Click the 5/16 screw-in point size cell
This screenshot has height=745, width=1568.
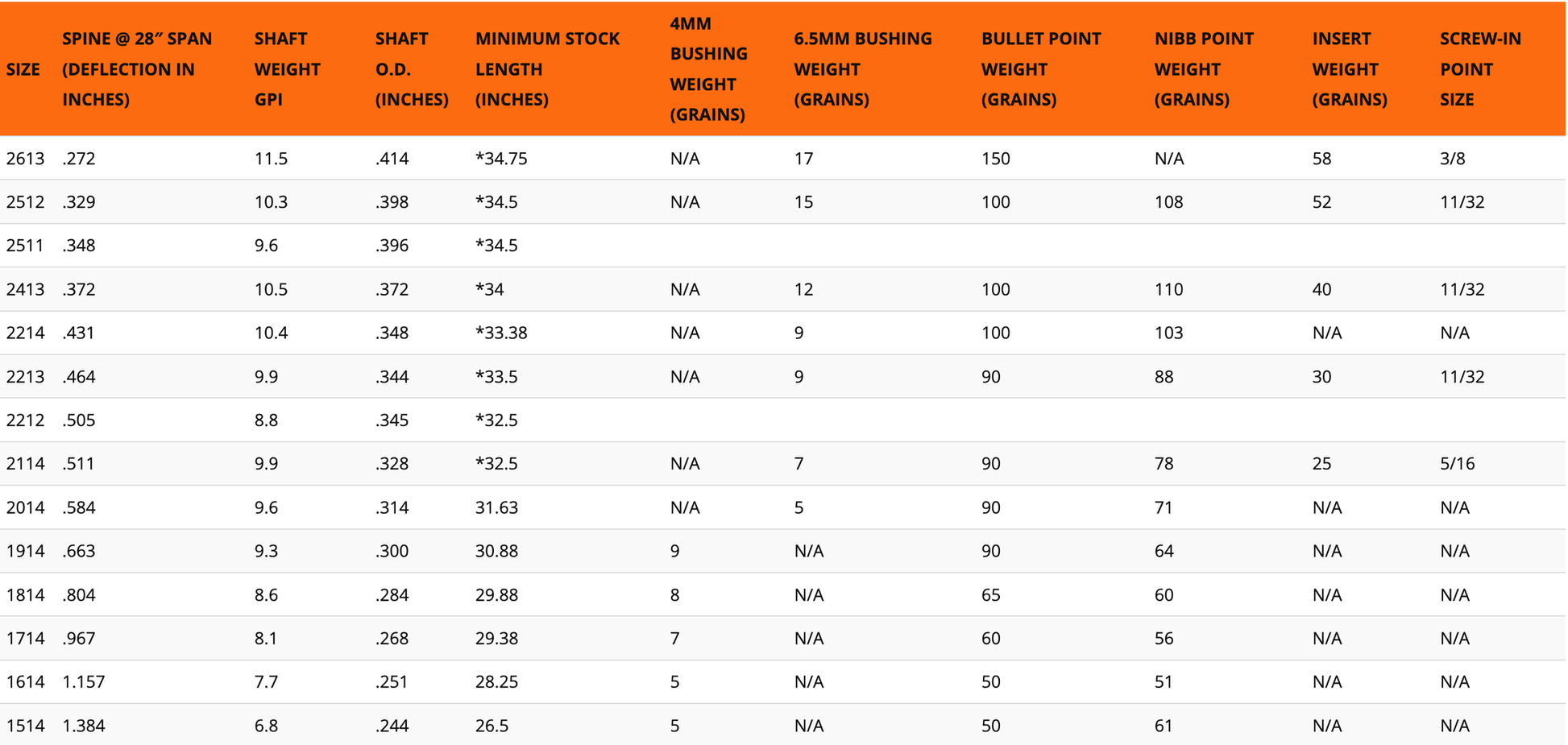(x=1458, y=464)
